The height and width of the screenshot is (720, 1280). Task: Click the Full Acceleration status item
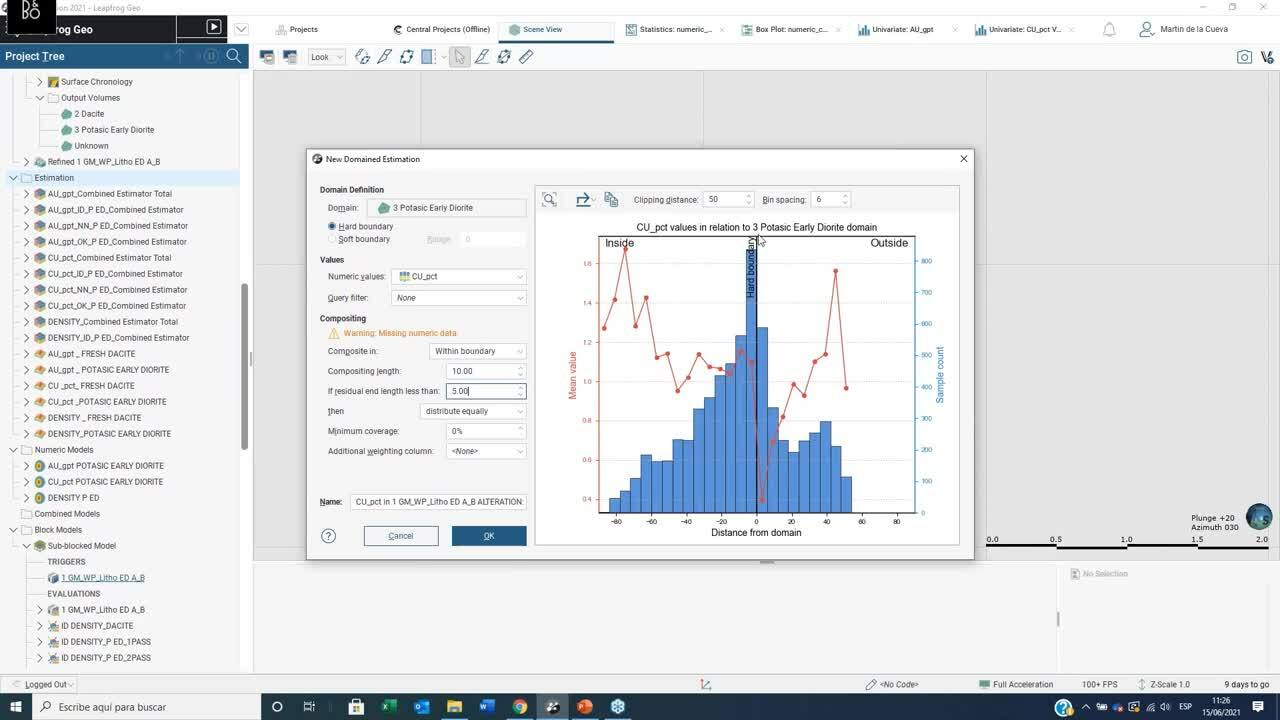pos(1015,685)
